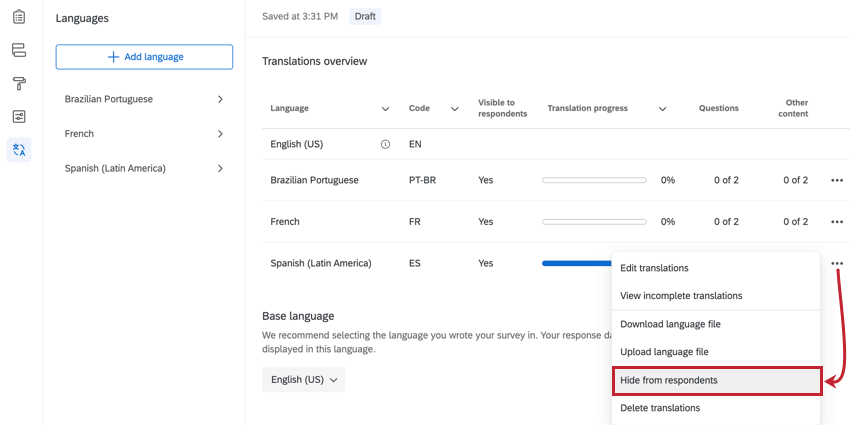Open the Survey options sliders icon
Viewport: 850px width, 425px height.
pos(19,116)
